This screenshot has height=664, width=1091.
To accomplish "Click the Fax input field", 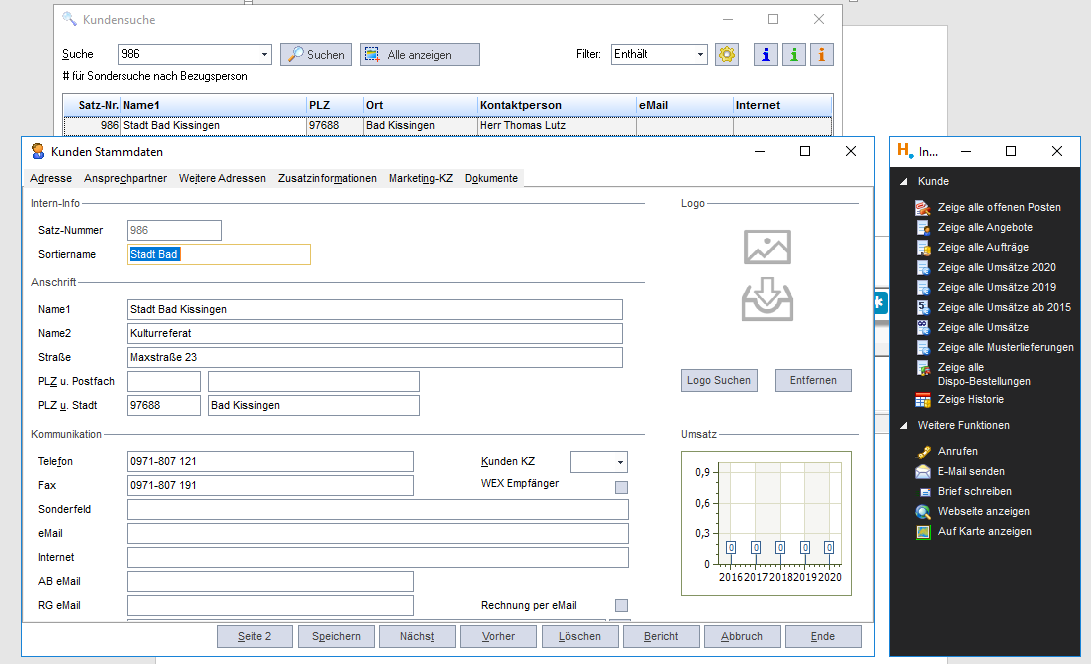I will coord(270,486).
